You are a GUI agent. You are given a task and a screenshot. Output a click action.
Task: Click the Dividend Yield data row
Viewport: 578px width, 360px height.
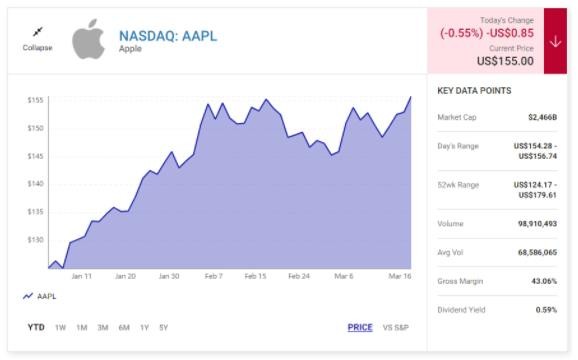click(497, 310)
